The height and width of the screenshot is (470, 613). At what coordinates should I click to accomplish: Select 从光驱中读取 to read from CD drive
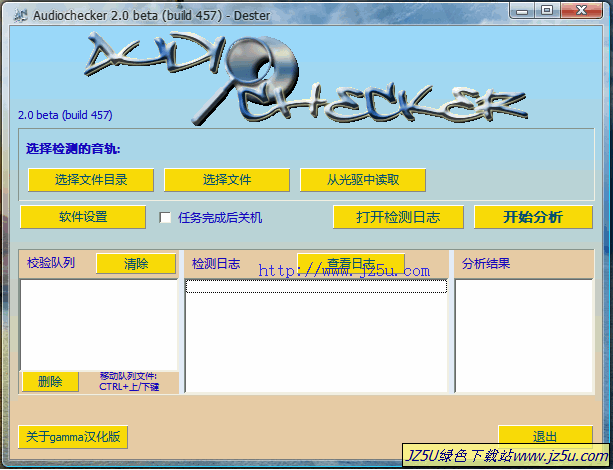363,180
